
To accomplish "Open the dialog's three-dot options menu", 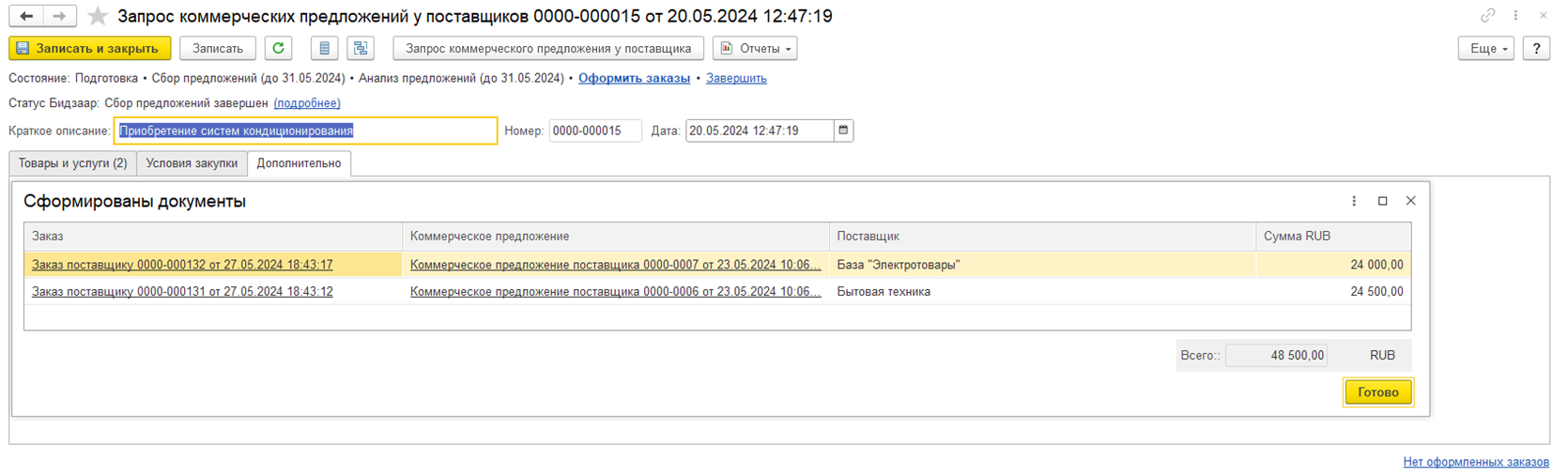I will [1354, 201].
